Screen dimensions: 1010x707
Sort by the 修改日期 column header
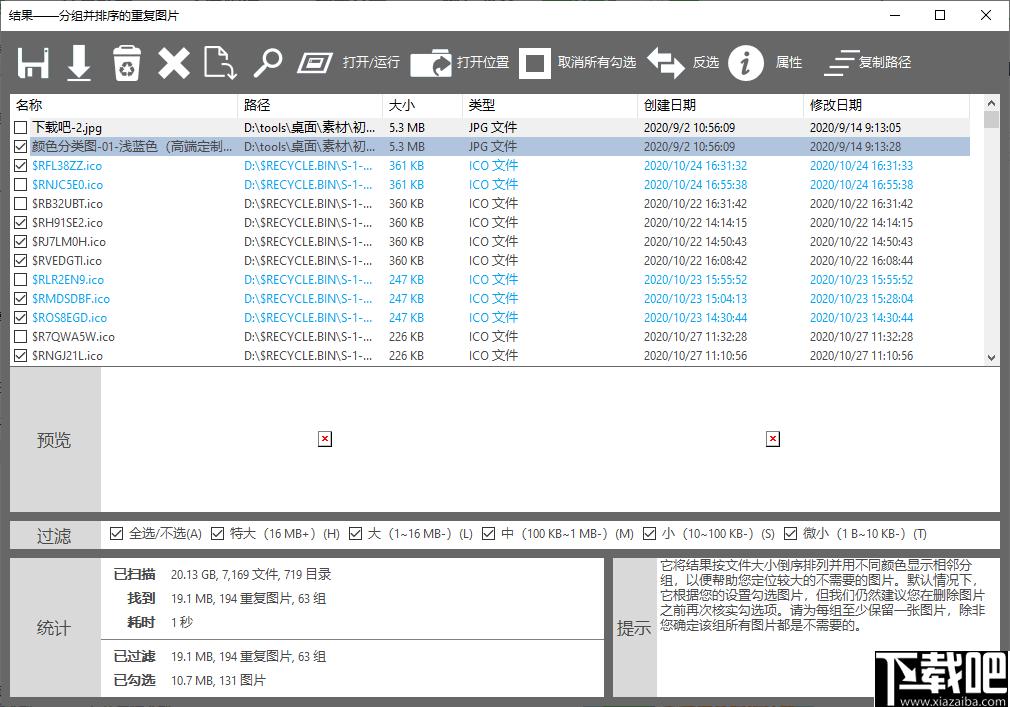pyautogui.click(x=886, y=105)
